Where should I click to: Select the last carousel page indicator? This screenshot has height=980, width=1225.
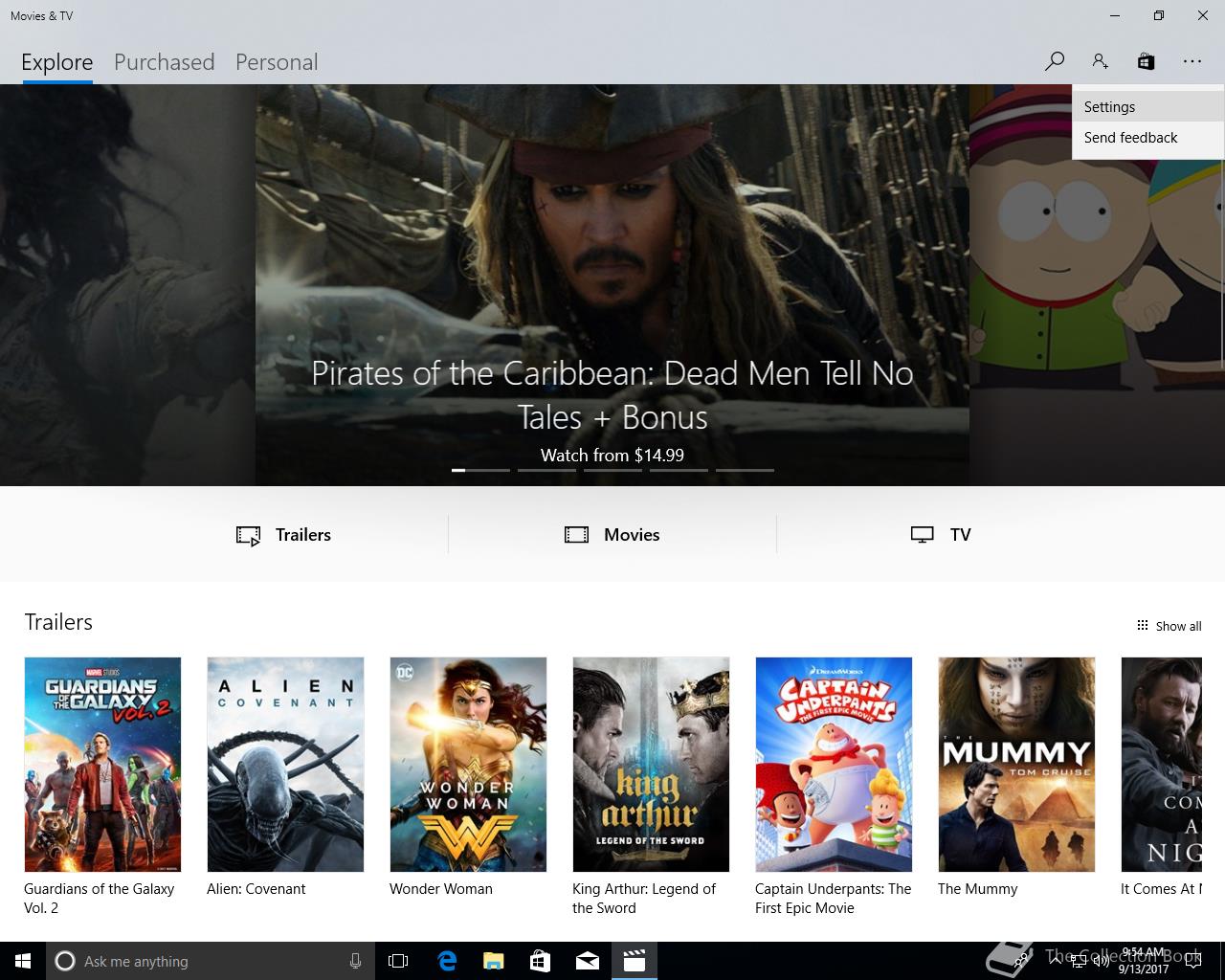coord(745,470)
